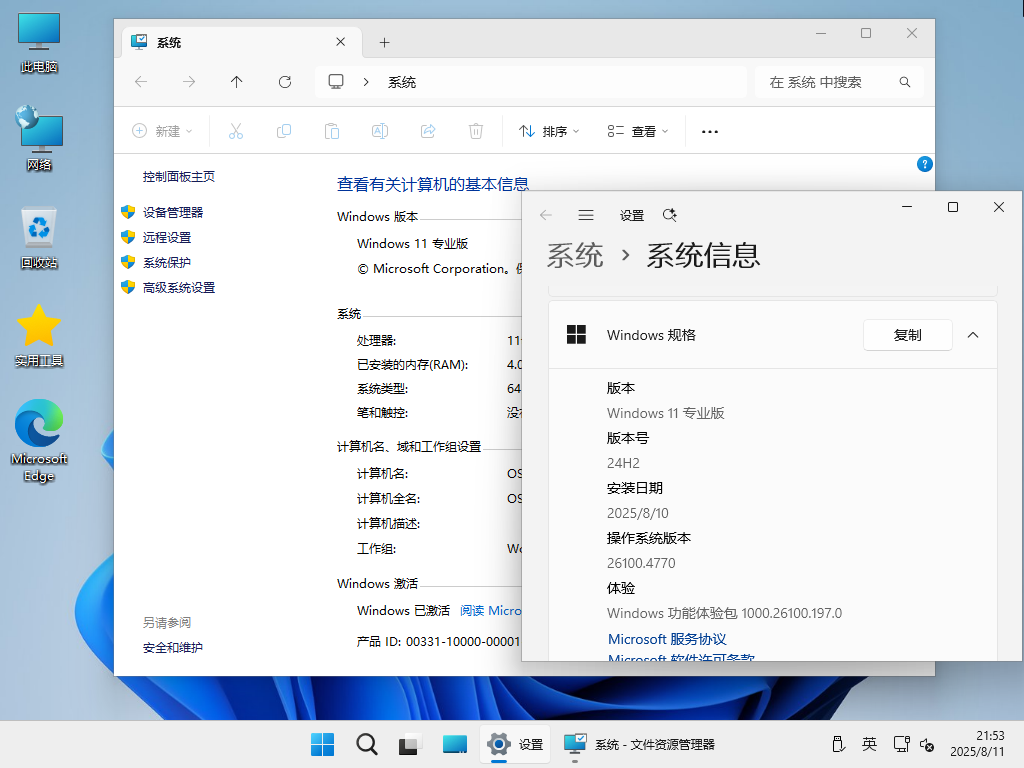Click the computer icon in explorer address bar
The width and height of the screenshot is (1024, 768).
[x=336, y=82]
